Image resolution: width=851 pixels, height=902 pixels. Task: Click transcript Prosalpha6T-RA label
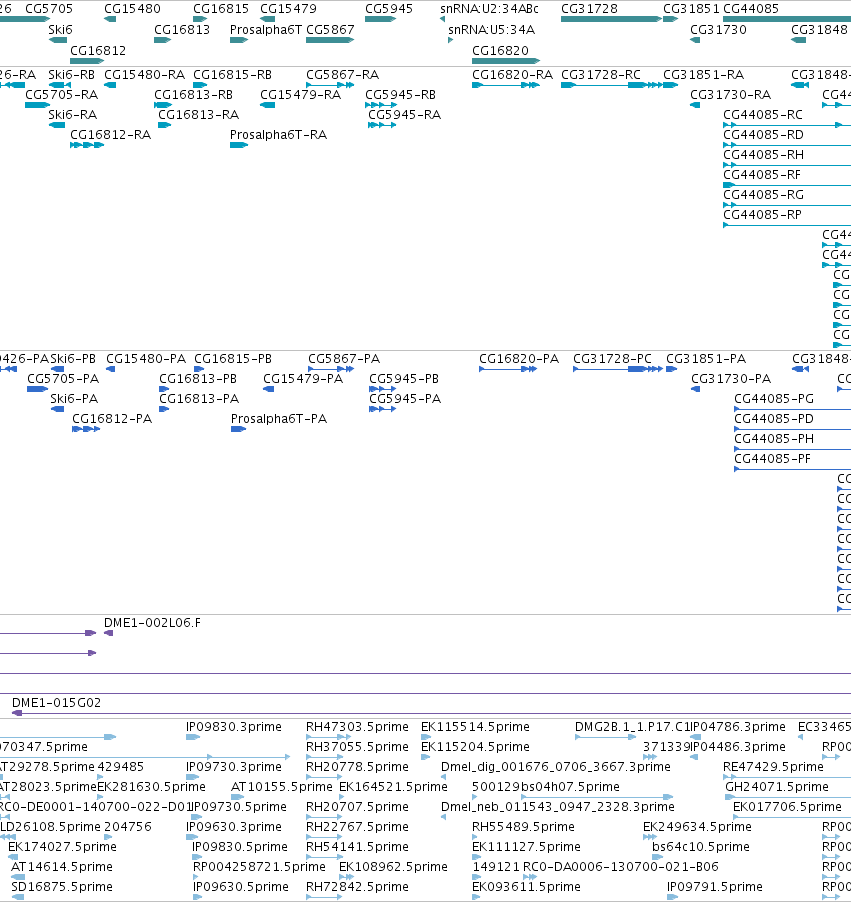(x=278, y=135)
